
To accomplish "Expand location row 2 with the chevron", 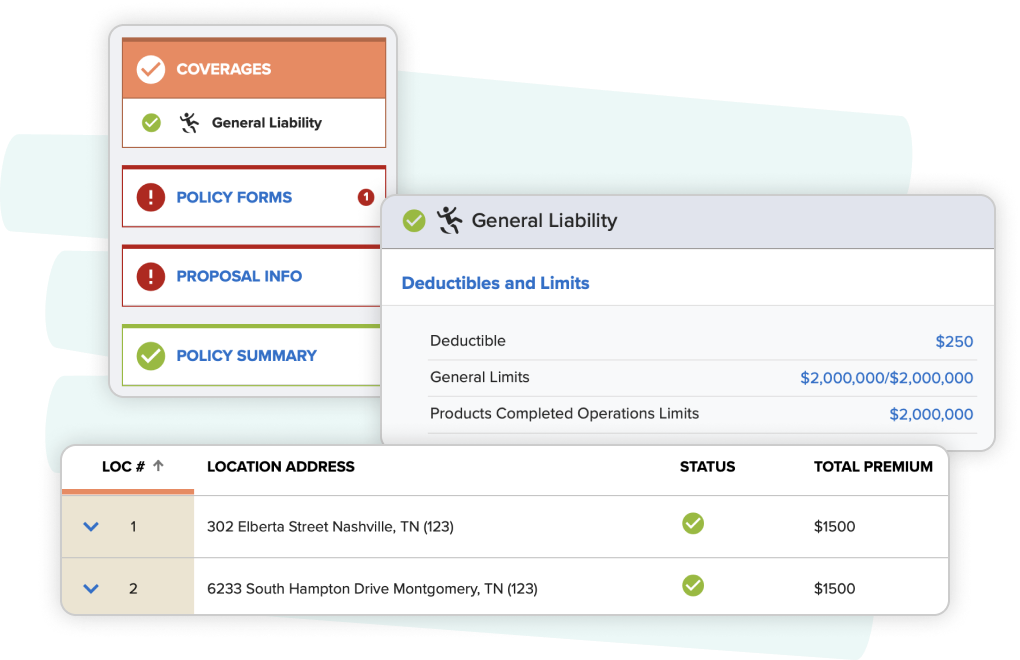I will click(91, 589).
